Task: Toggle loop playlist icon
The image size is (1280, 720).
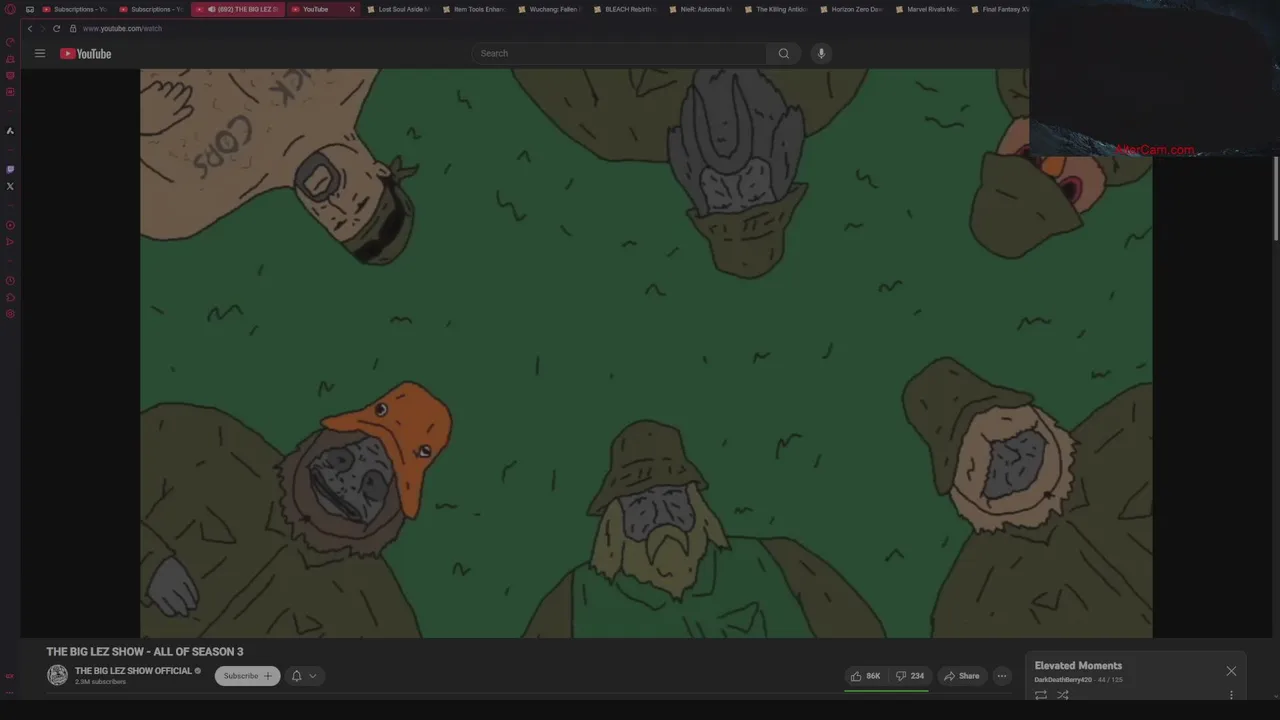Action: 1041,695
